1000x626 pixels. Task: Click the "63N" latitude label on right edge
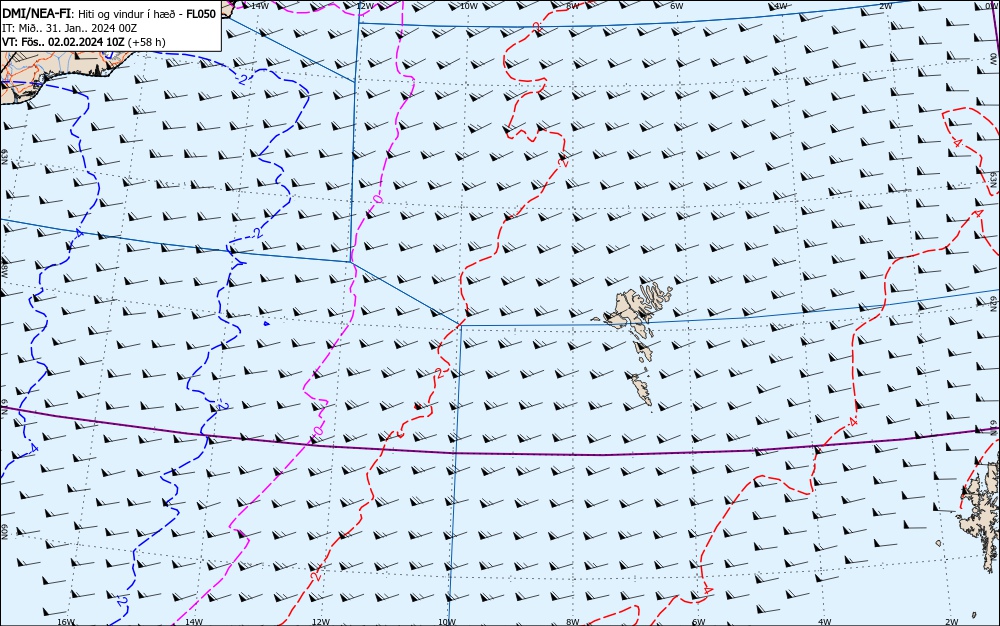[x=994, y=180]
